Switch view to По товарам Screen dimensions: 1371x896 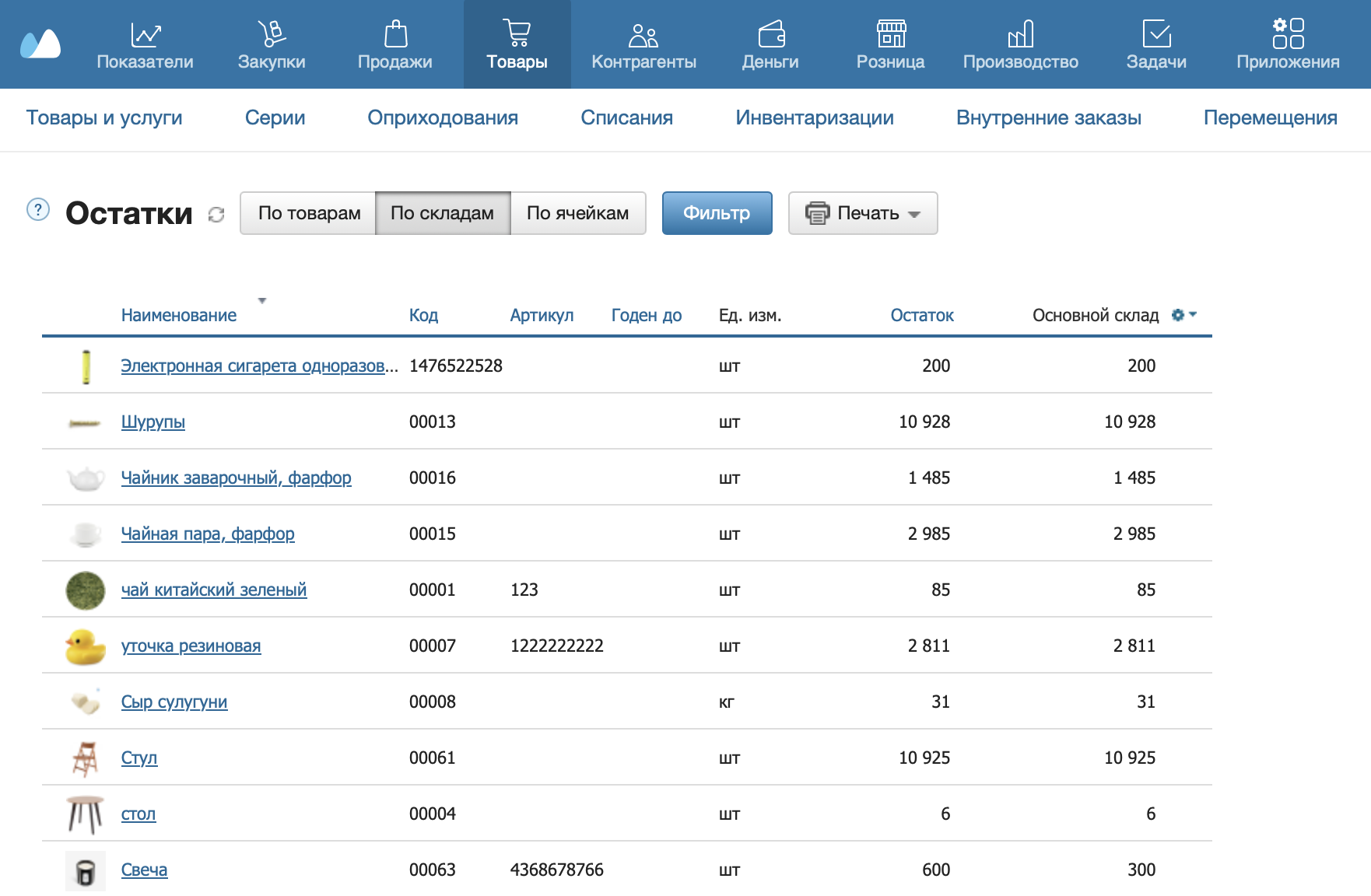(x=309, y=213)
